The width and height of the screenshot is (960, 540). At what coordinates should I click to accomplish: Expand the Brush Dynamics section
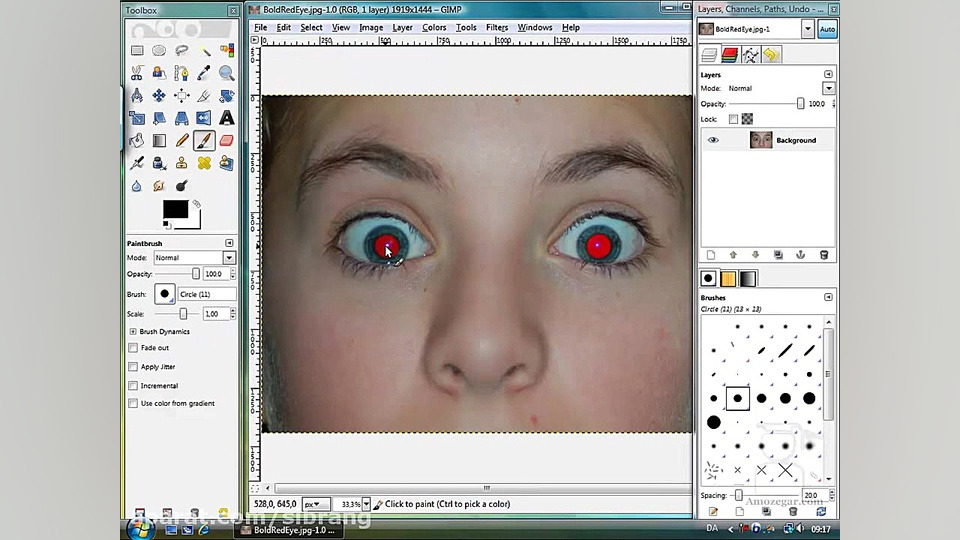[x=133, y=331]
